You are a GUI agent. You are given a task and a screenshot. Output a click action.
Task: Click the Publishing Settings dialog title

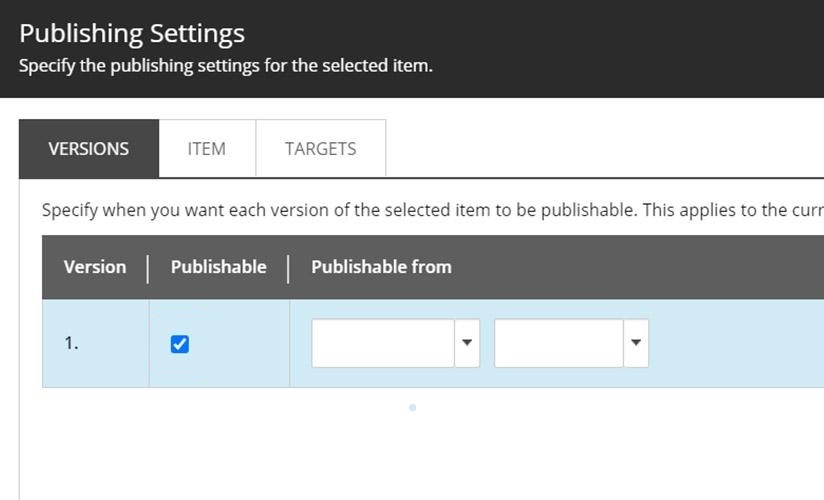132,33
